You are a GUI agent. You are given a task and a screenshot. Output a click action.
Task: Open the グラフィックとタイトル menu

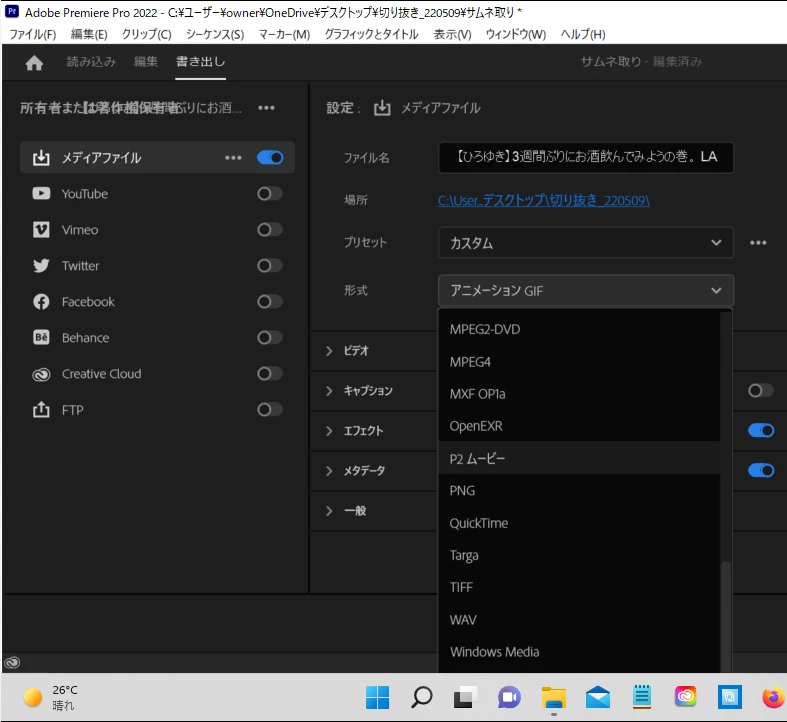[x=371, y=34]
